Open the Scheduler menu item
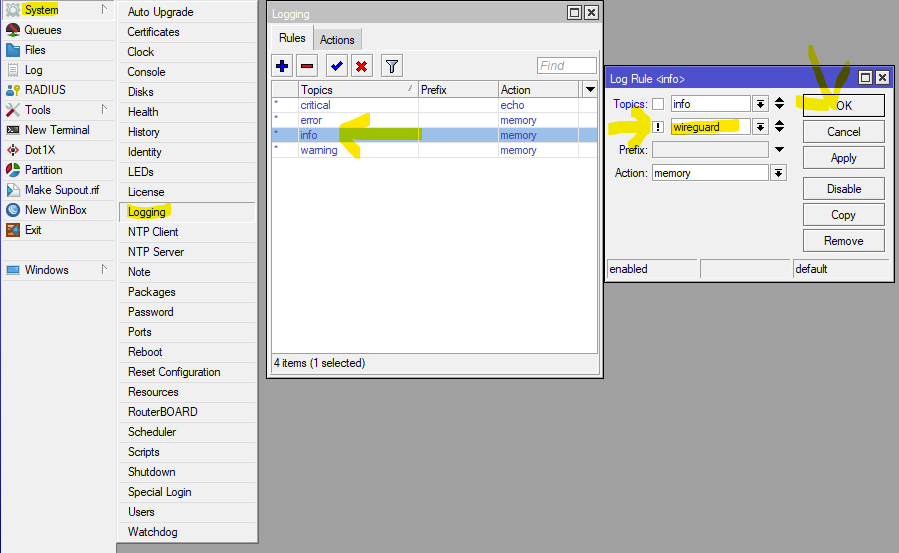This screenshot has width=899, height=553. (x=187, y=432)
